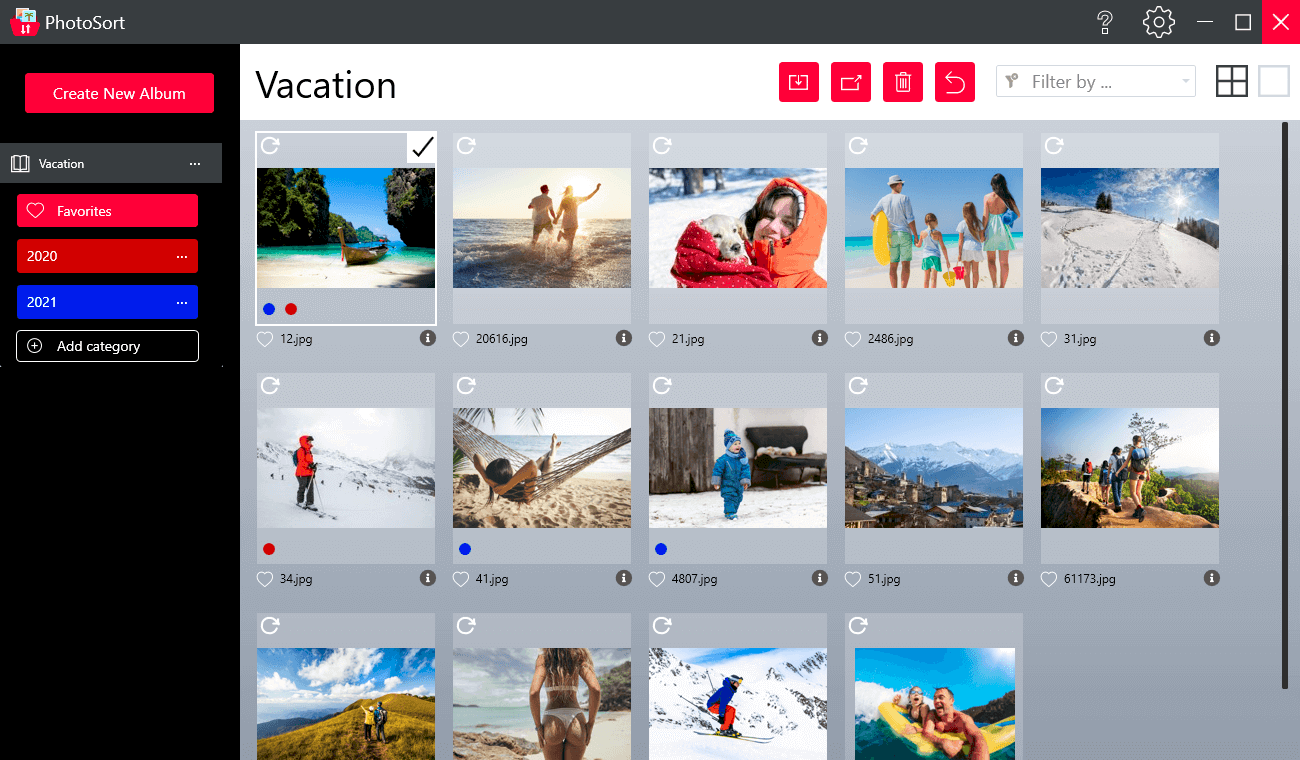Select the Favorites category
This screenshot has width=1300, height=760.
tap(107, 211)
